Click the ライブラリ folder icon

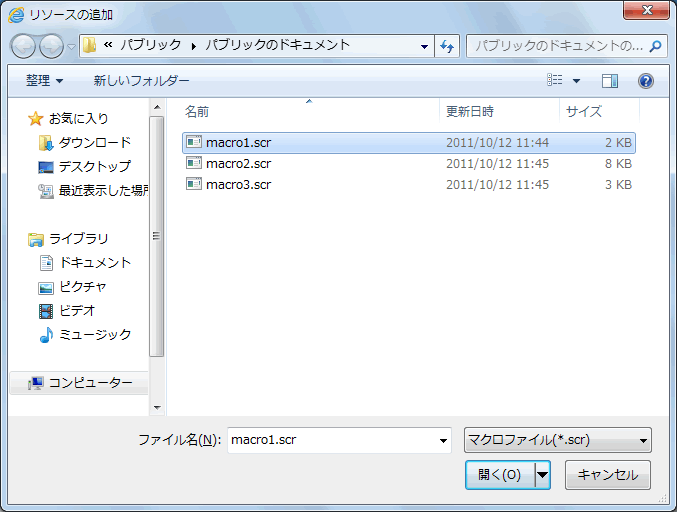pos(35,240)
